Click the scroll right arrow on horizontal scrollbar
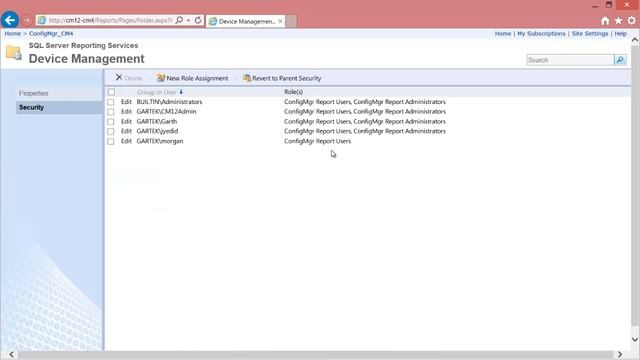 (x=620, y=354)
